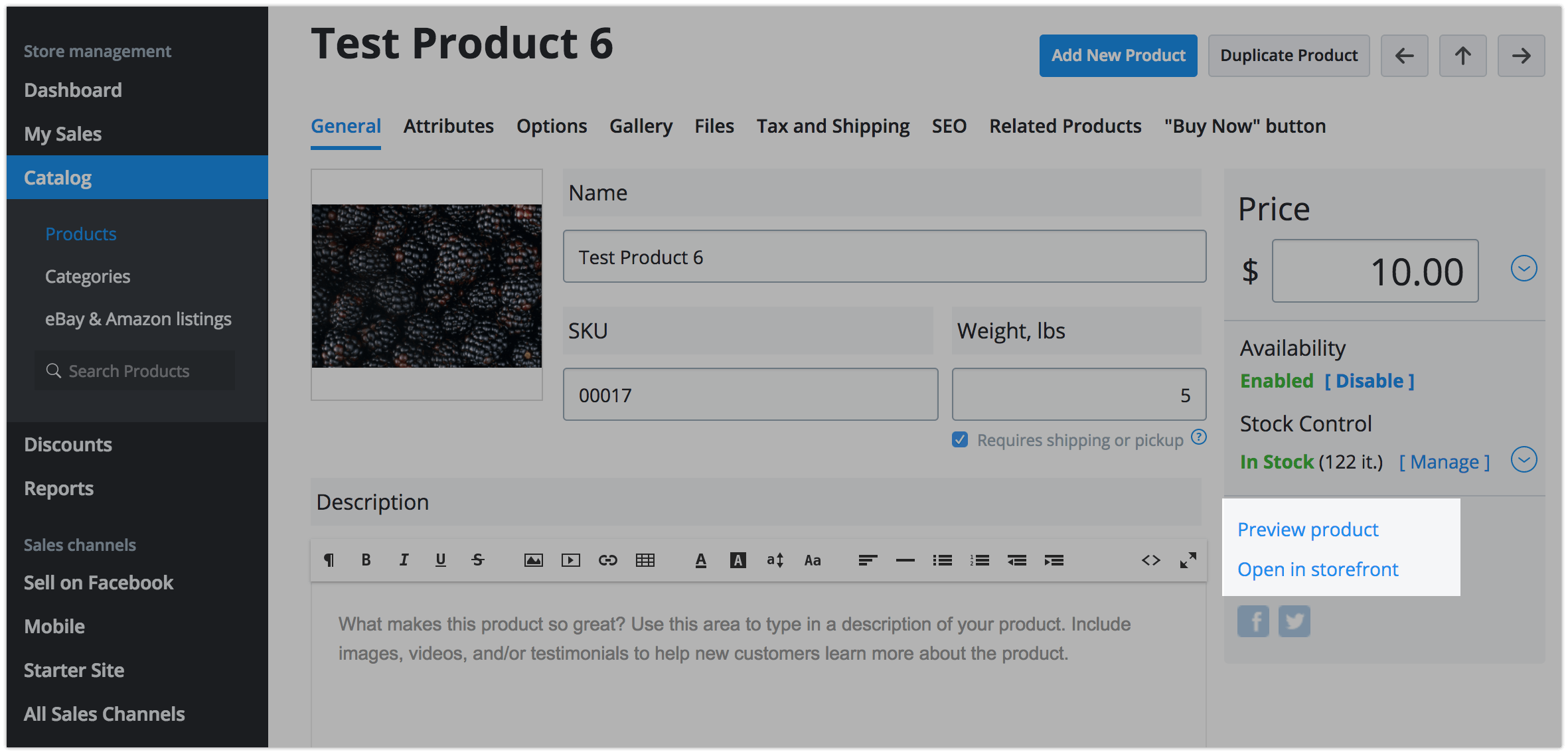Screen dimensions: 1568x754
Task: Switch to the Attributes tab
Action: click(448, 126)
